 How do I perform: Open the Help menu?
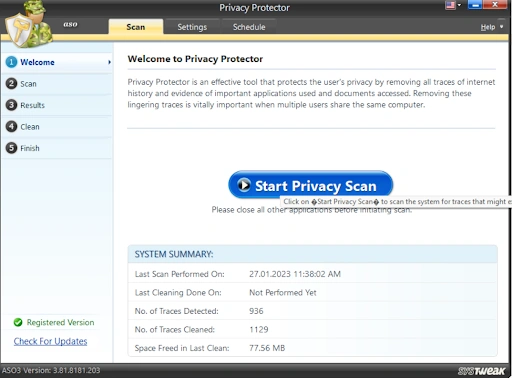point(488,27)
